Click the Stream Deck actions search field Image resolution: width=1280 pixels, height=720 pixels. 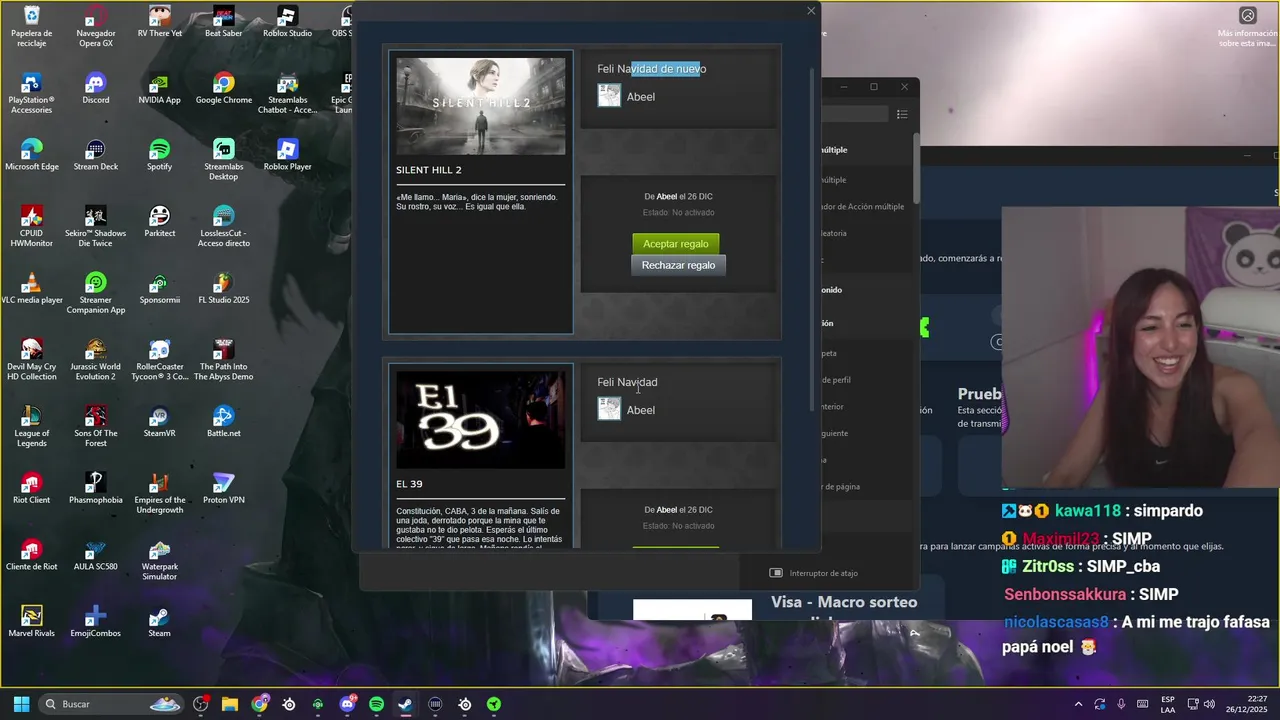pos(855,115)
